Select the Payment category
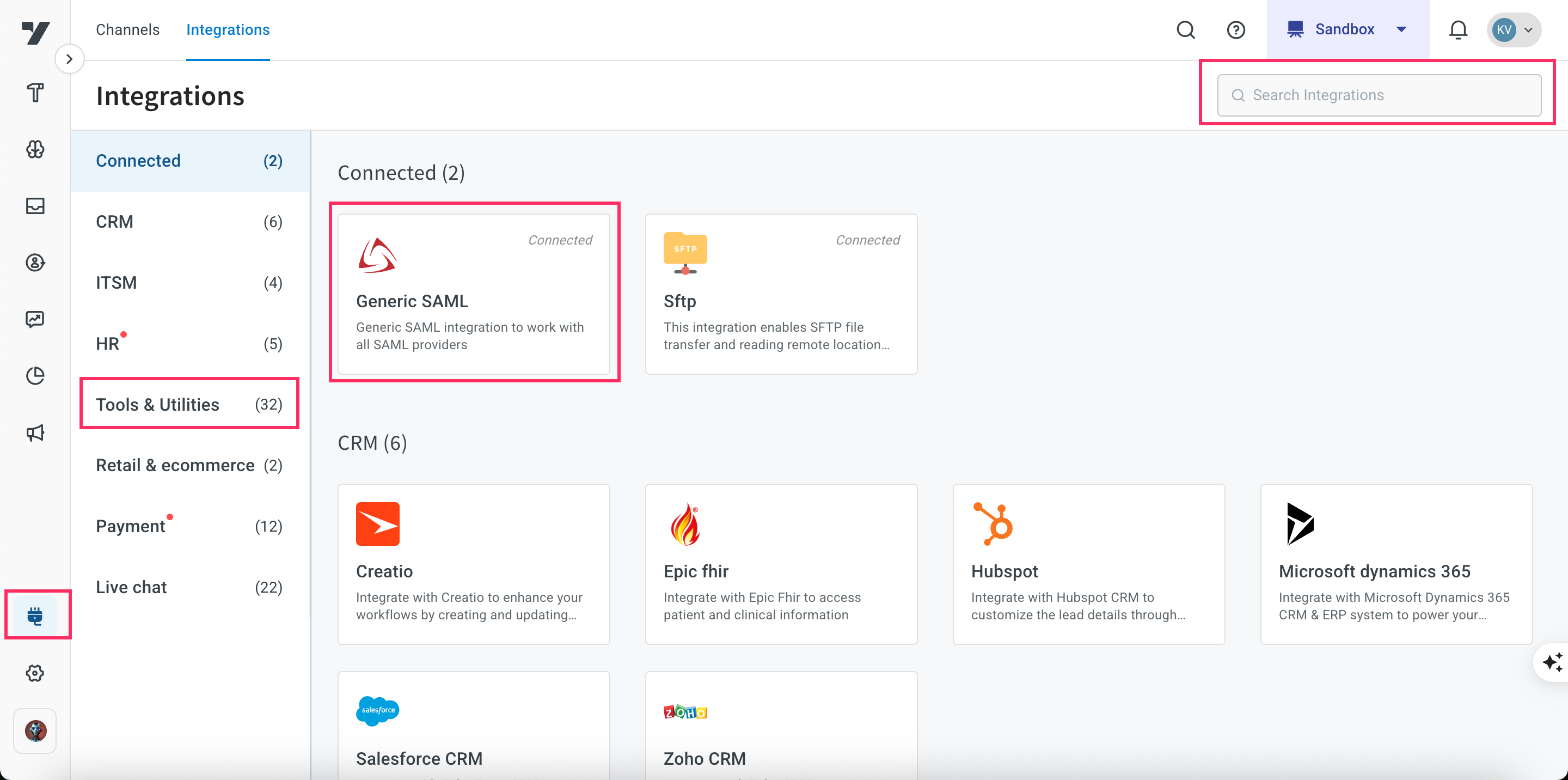The width and height of the screenshot is (1568, 780). (190, 526)
